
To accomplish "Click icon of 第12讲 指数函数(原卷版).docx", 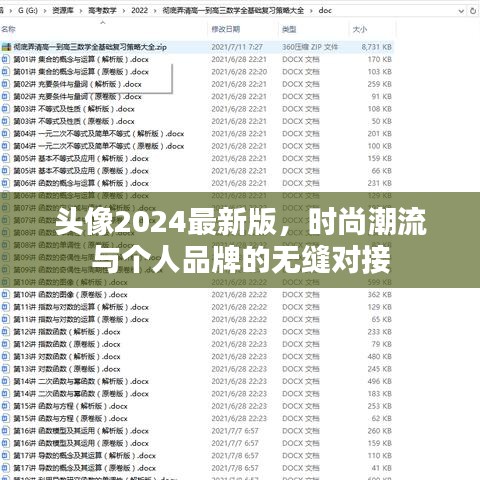I will click(x=5, y=344).
